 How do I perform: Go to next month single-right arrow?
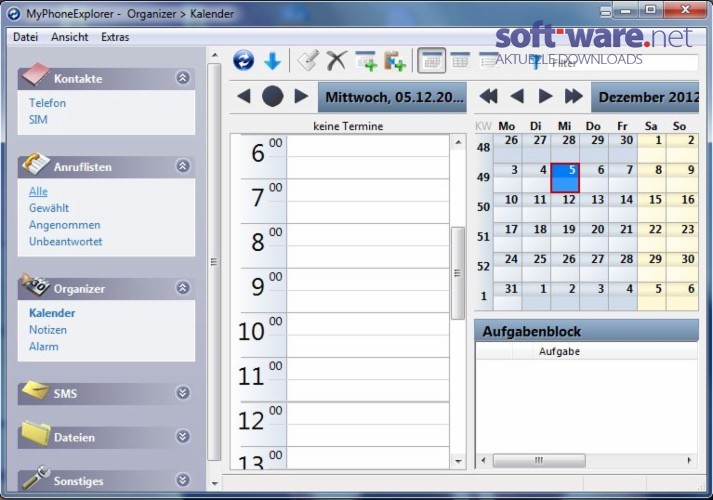[x=545, y=96]
